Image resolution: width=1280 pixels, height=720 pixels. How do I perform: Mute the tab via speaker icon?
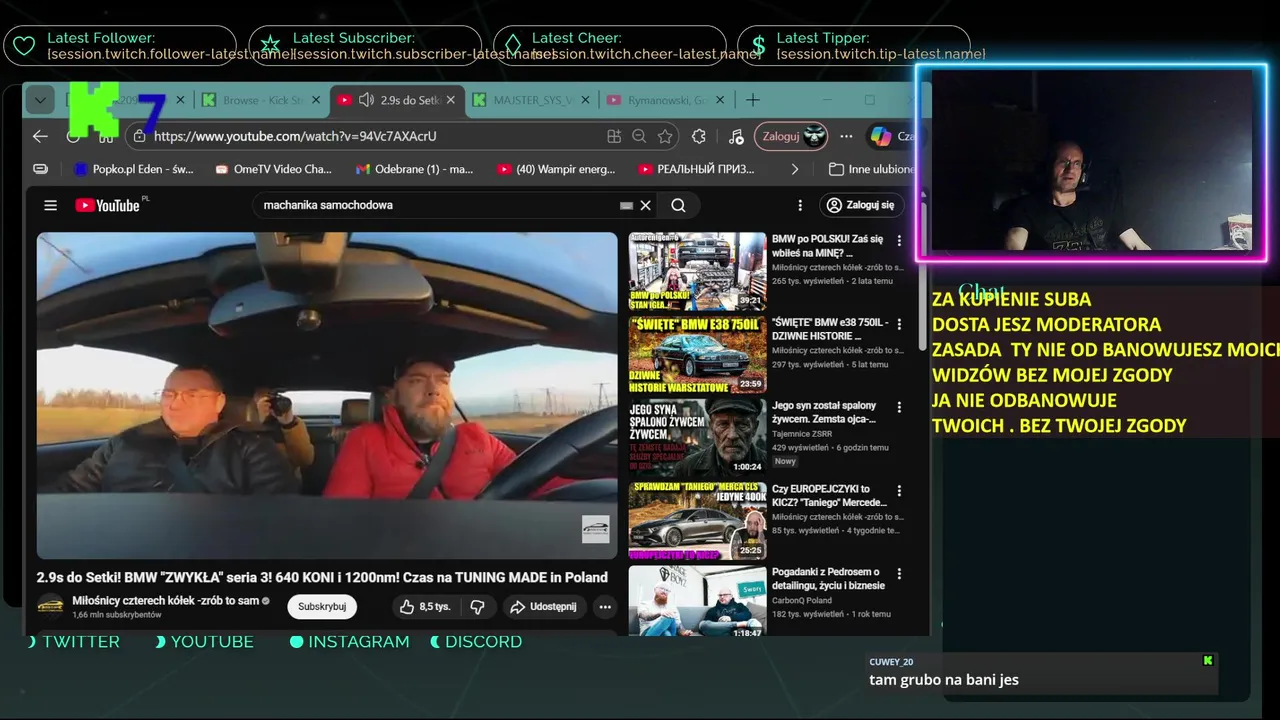366,100
